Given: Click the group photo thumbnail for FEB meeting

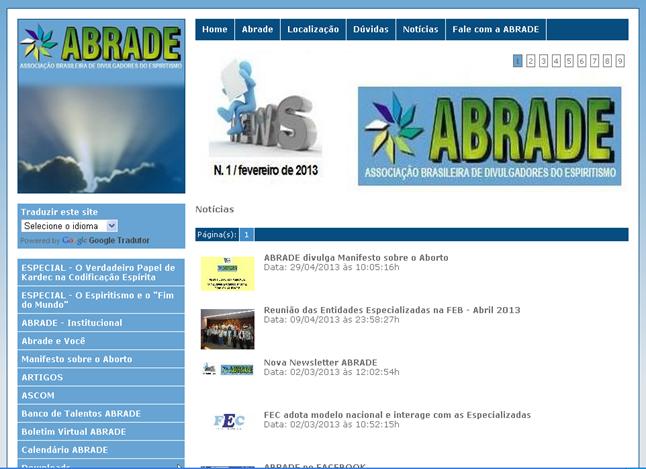Looking at the screenshot, I should 227,329.
